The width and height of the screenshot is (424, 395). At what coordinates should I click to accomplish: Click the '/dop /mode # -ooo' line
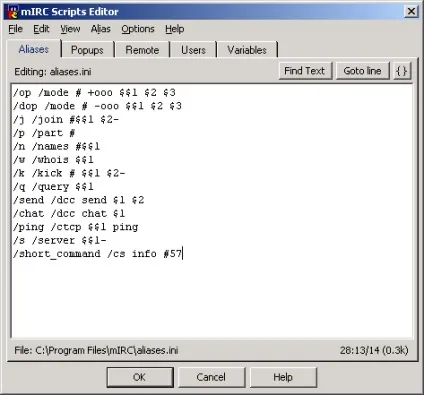point(97,106)
